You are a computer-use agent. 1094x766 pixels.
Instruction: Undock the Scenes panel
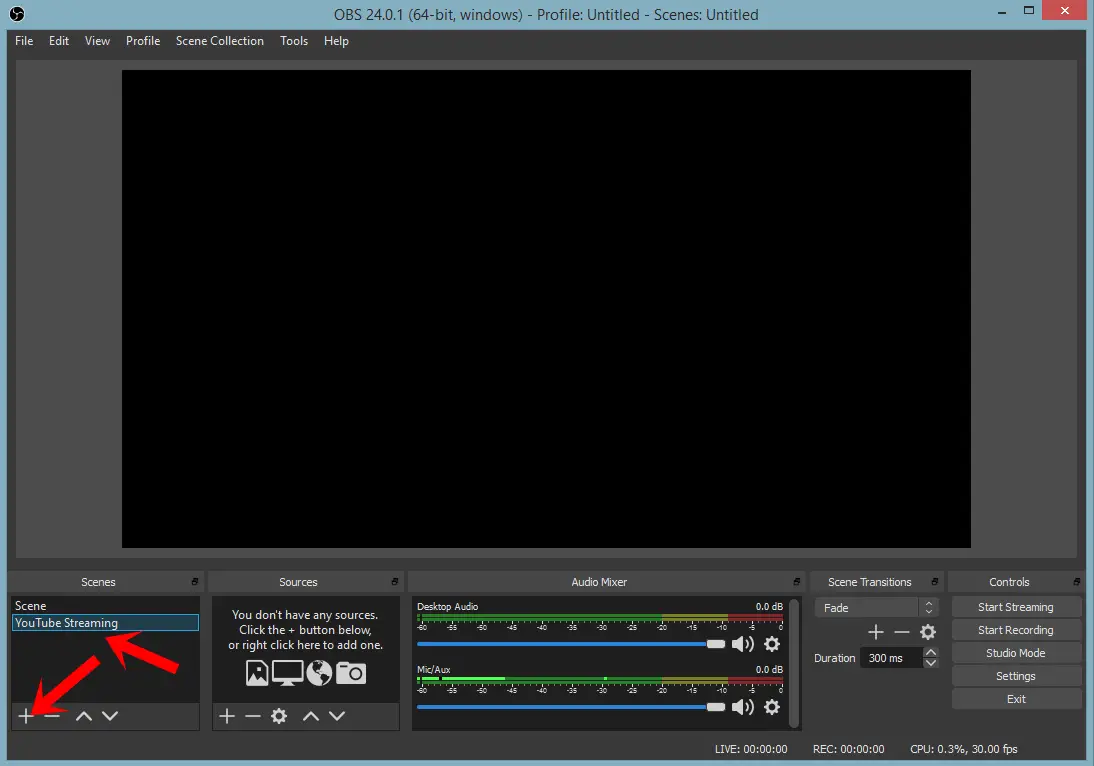click(195, 582)
